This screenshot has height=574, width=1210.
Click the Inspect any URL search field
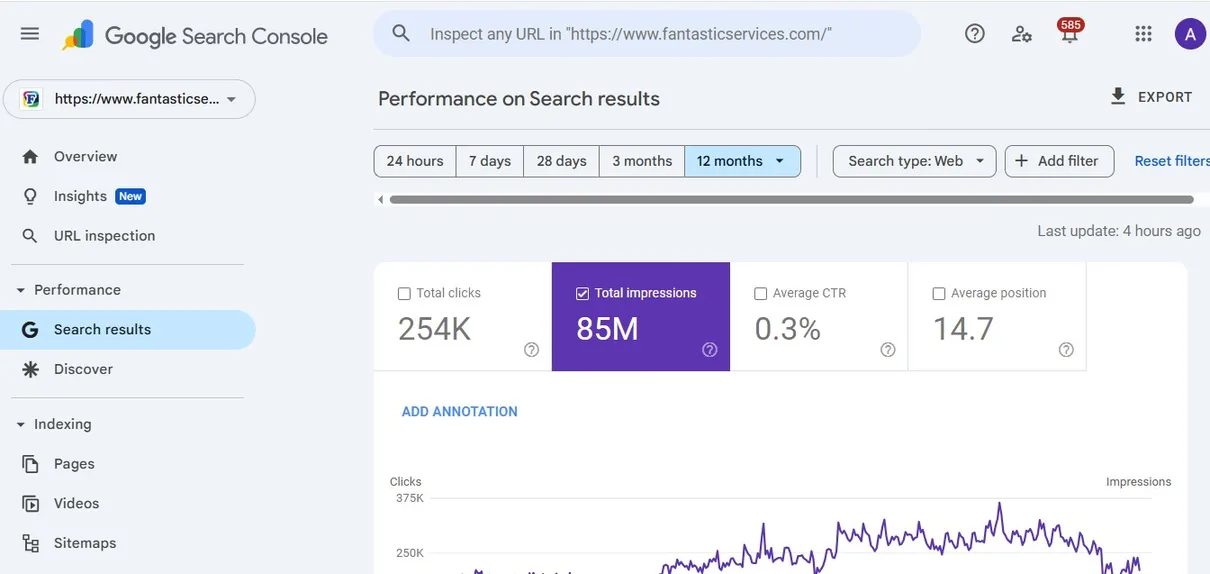pyautogui.click(x=647, y=34)
